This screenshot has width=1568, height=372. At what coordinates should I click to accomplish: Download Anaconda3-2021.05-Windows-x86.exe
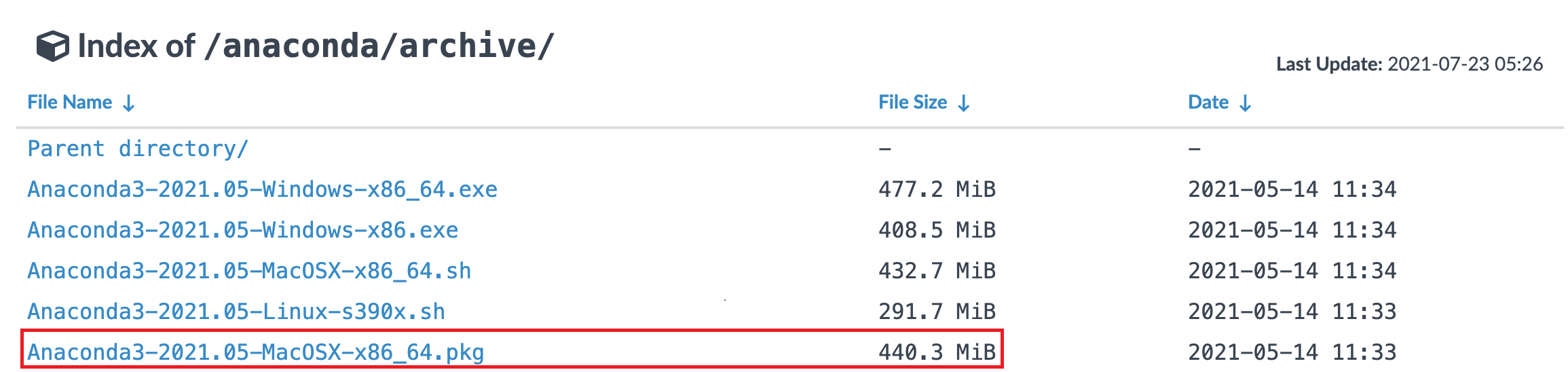pos(242,230)
